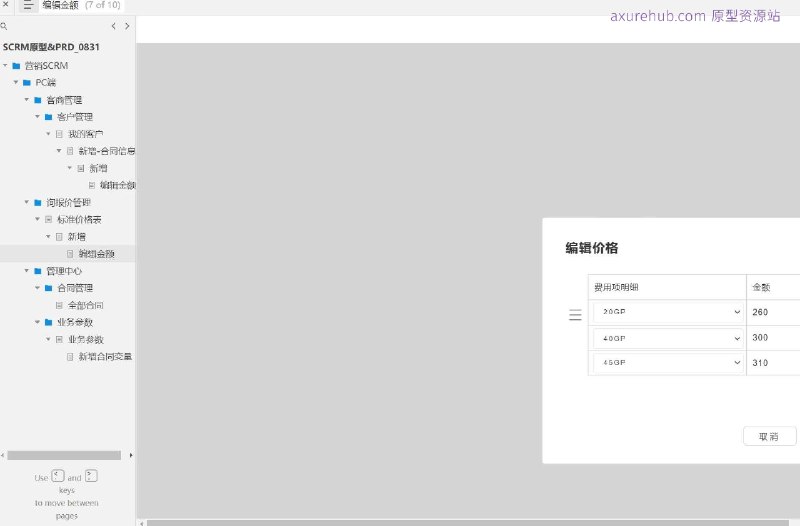This screenshot has width=800, height=526.
Task: Go to next page with right chevron
Action: click(x=127, y=26)
